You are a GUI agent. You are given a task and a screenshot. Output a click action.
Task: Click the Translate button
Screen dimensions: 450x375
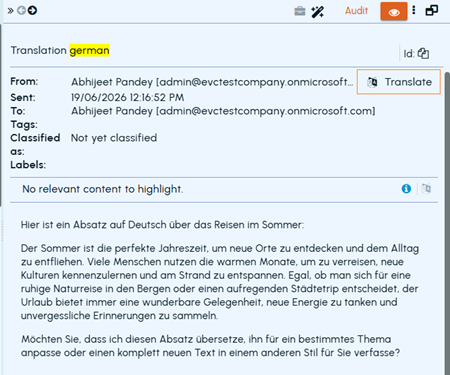click(399, 82)
